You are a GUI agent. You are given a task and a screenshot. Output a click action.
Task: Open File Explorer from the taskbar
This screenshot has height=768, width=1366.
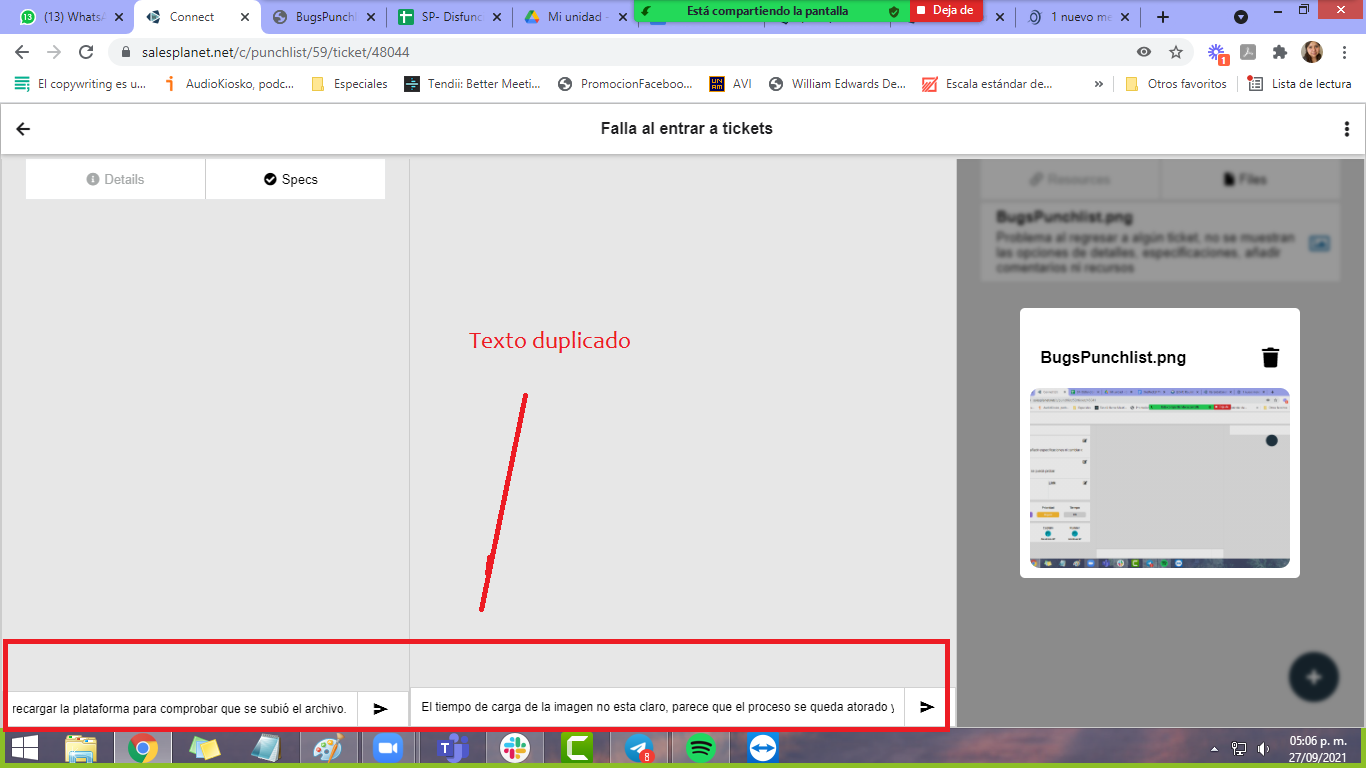pos(82,748)
